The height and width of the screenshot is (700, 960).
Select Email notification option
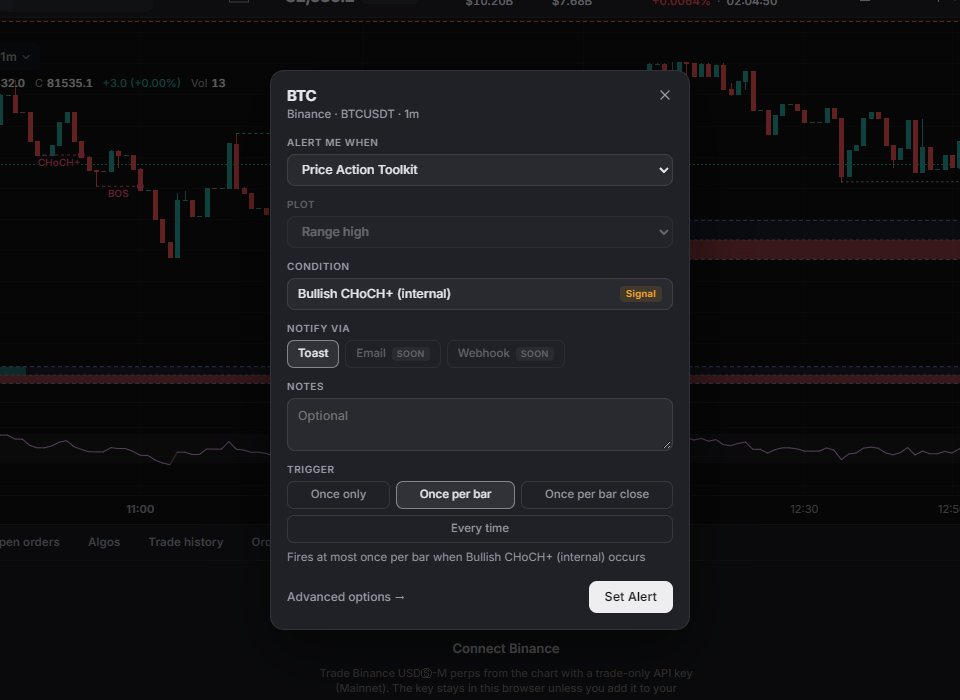(392, 353)
